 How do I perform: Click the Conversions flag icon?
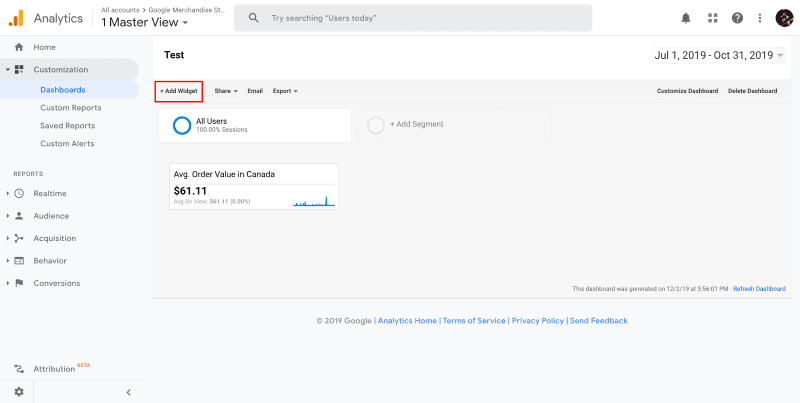[19, 283]
